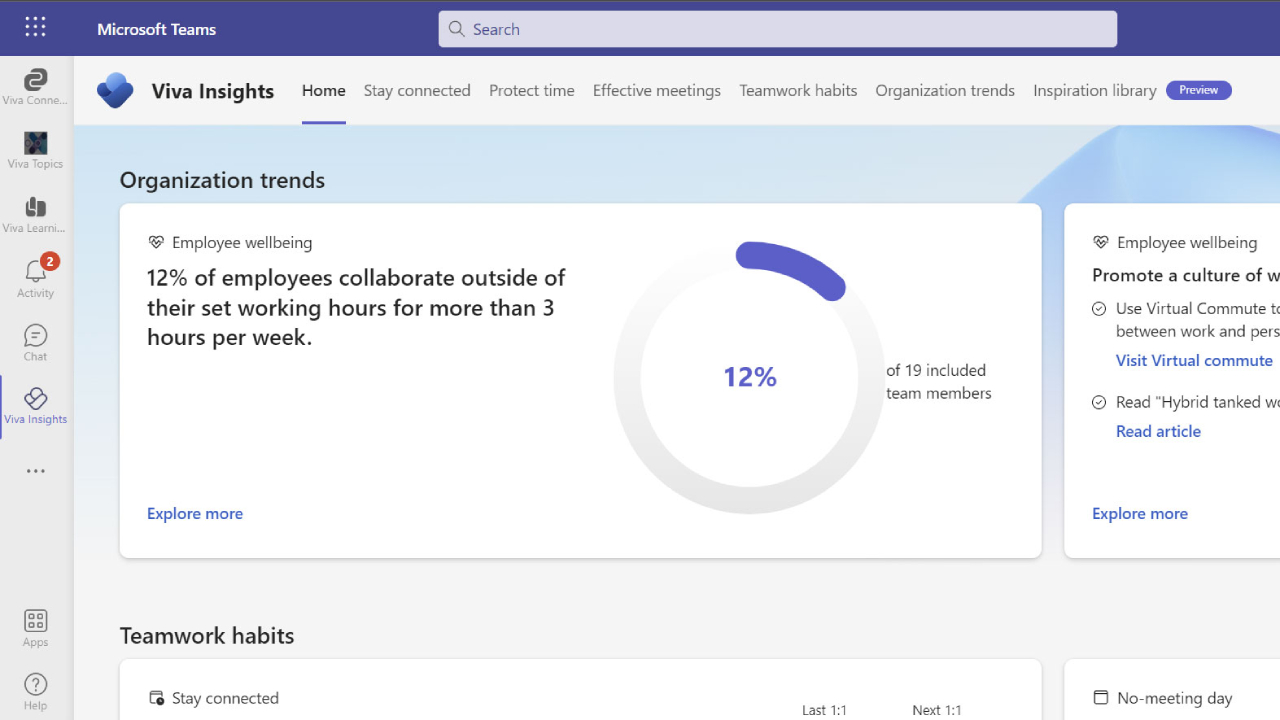
Task: Open Viva Learning from the sidebar
Action: [x=35, y=208]
